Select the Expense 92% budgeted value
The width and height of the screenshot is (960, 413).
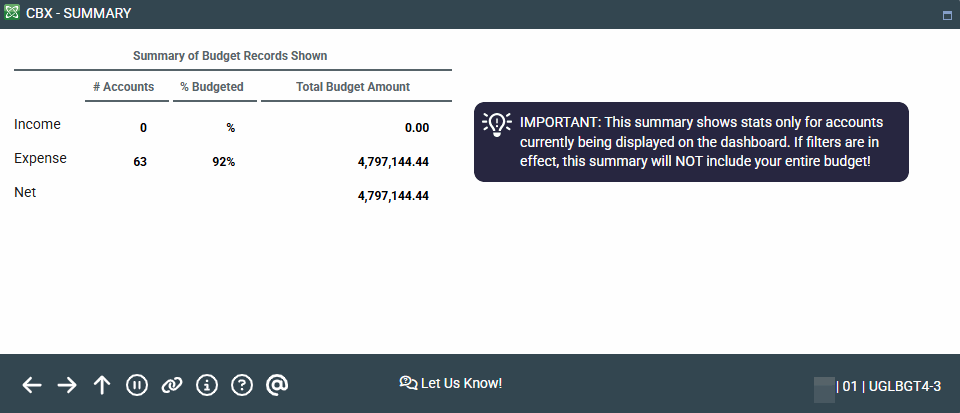click(223, 162)
